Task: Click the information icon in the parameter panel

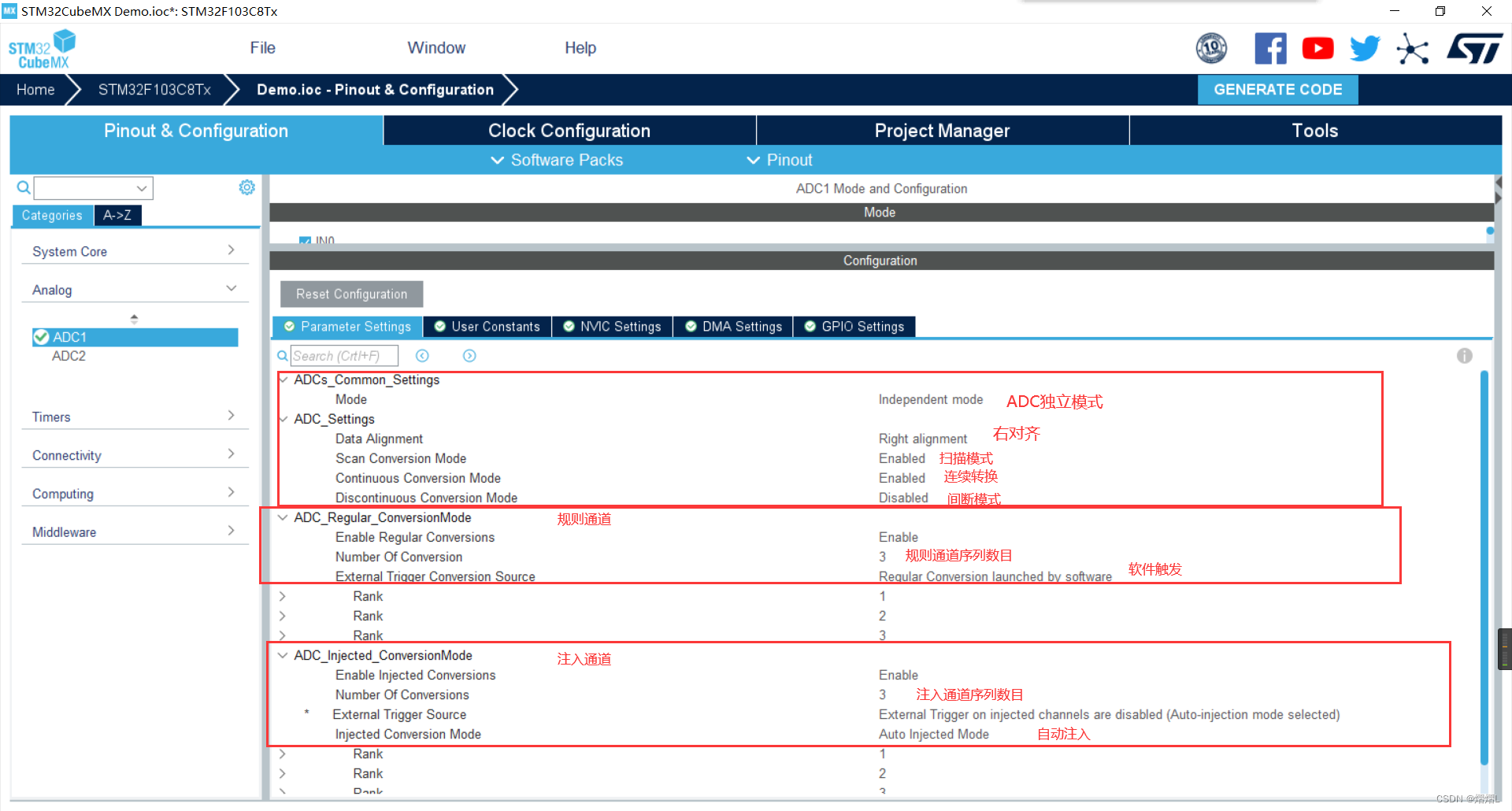Action: 1464,356
